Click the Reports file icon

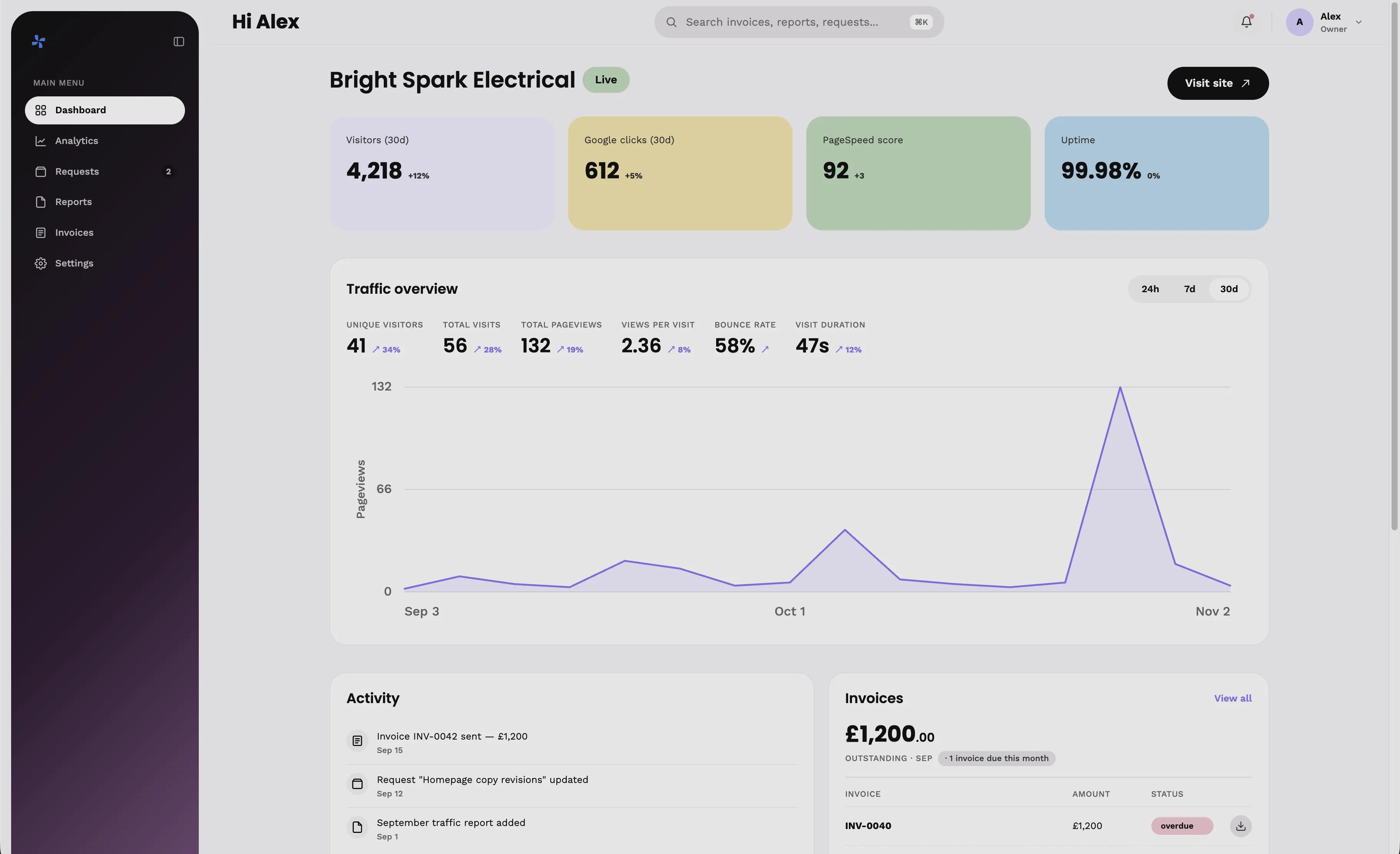(40, 202)
